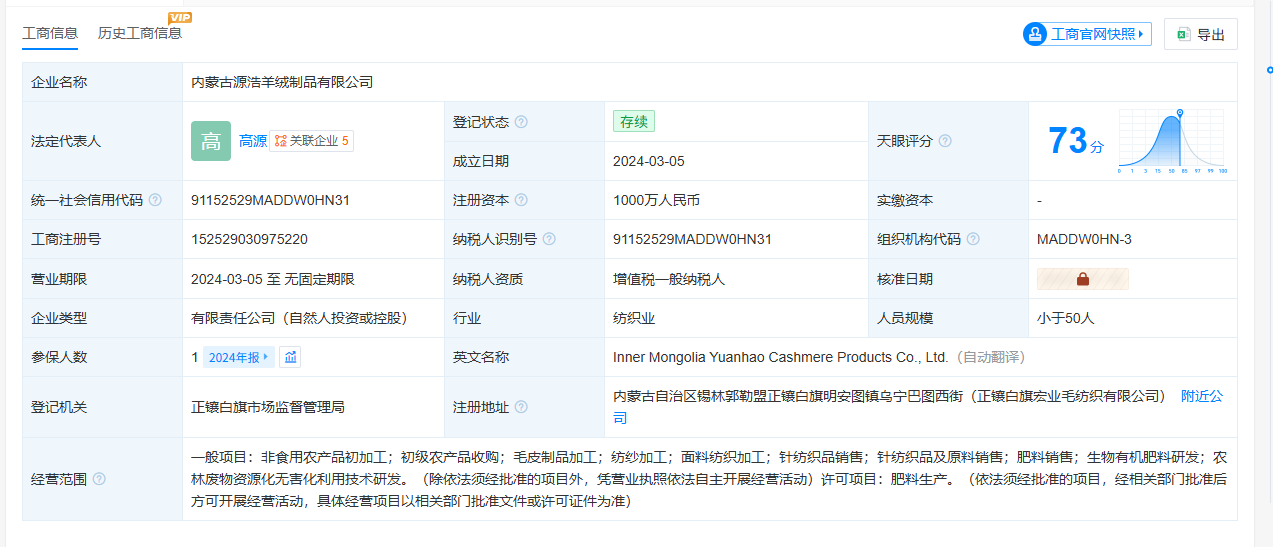This screenshot has height=547, width=1273.
Task: Click the 工商官网快照 user icon
Action: [x=1034, y=34]
